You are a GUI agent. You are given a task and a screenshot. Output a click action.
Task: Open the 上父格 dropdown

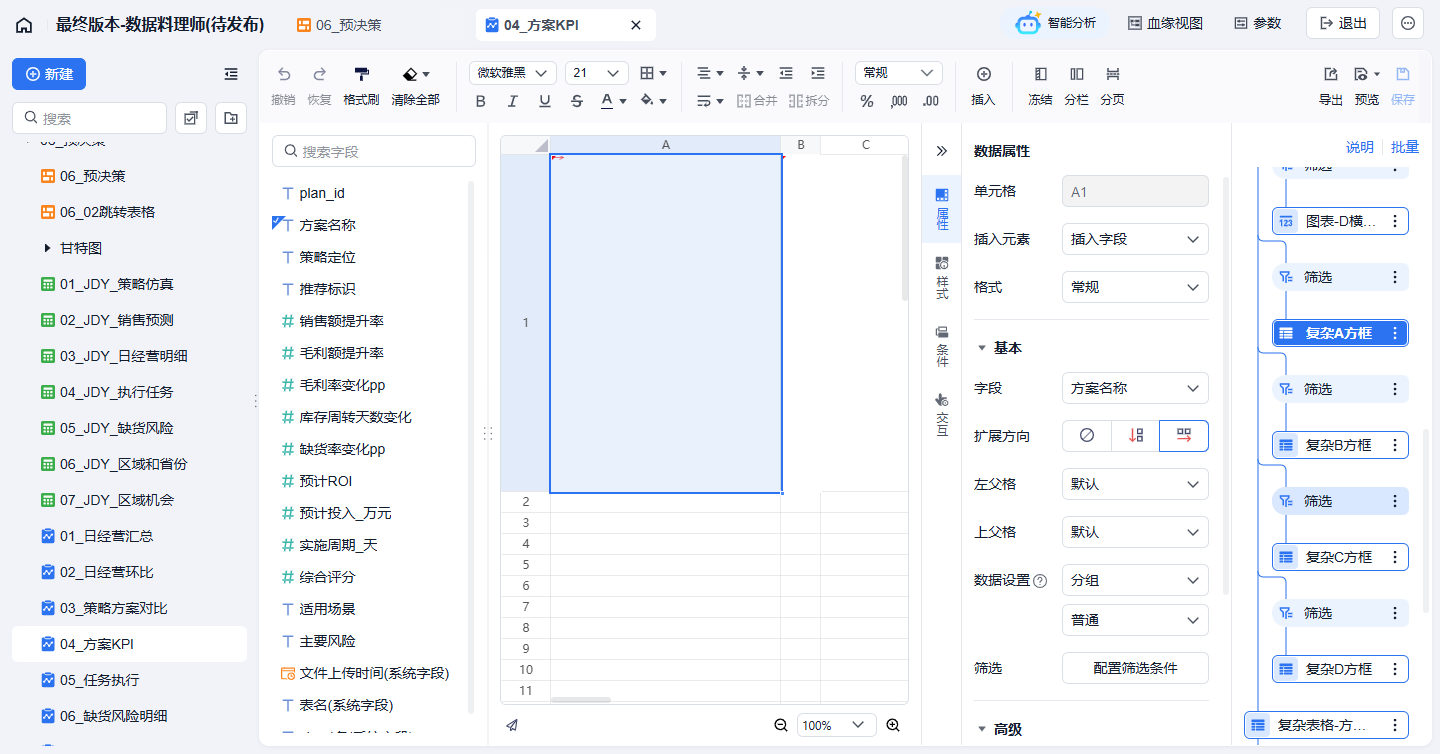[x=1135, y=532]
